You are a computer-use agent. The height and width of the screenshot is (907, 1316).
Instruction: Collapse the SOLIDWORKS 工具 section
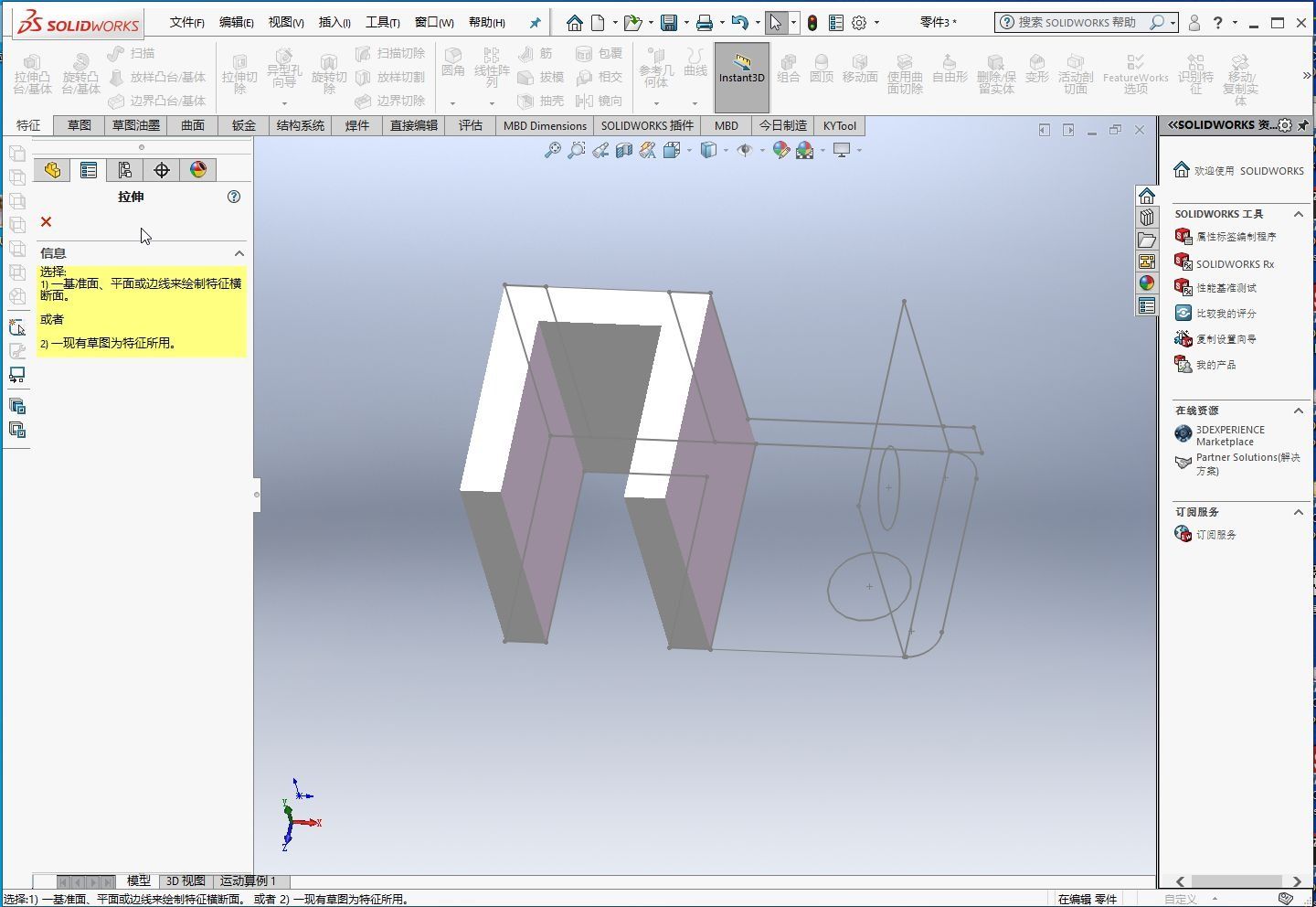click(x=1298, y=214)
